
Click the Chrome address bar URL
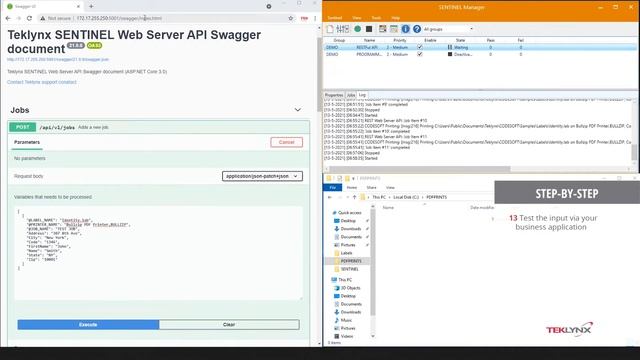[119, 18]
